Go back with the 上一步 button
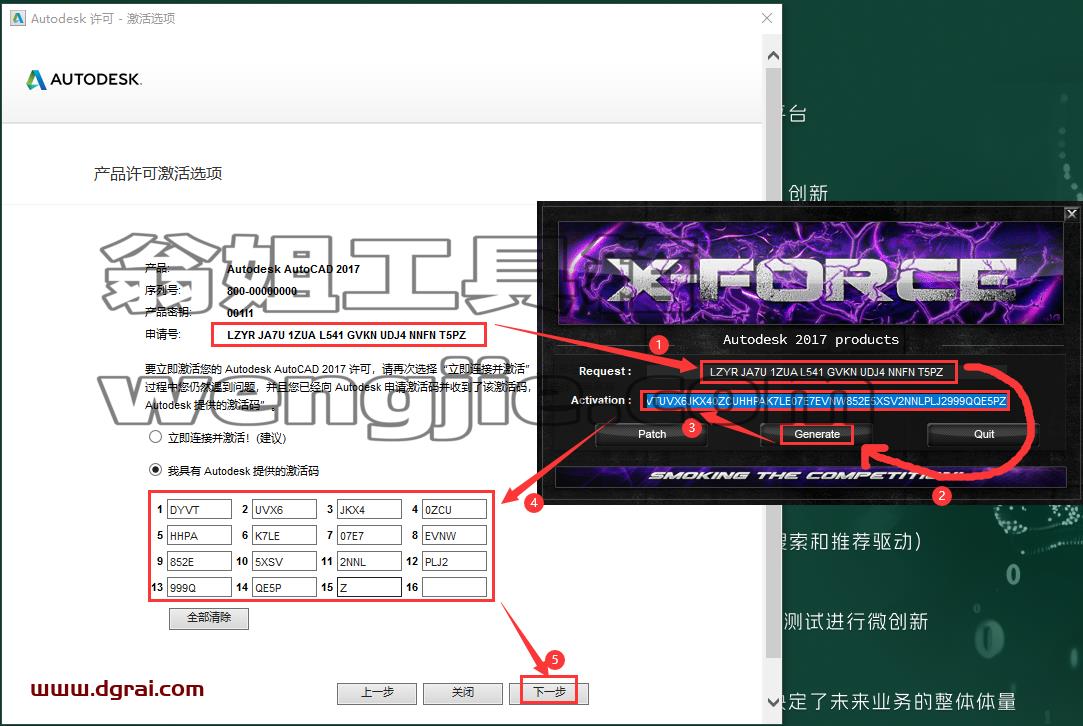Viewport: 1083px width, 726px height. (377, 692)
